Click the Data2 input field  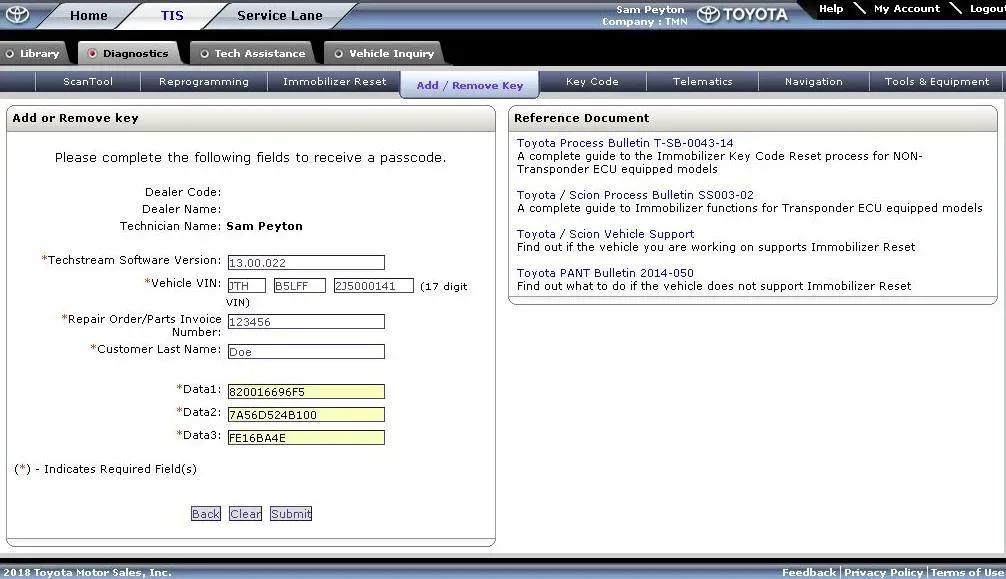point(306,415)
